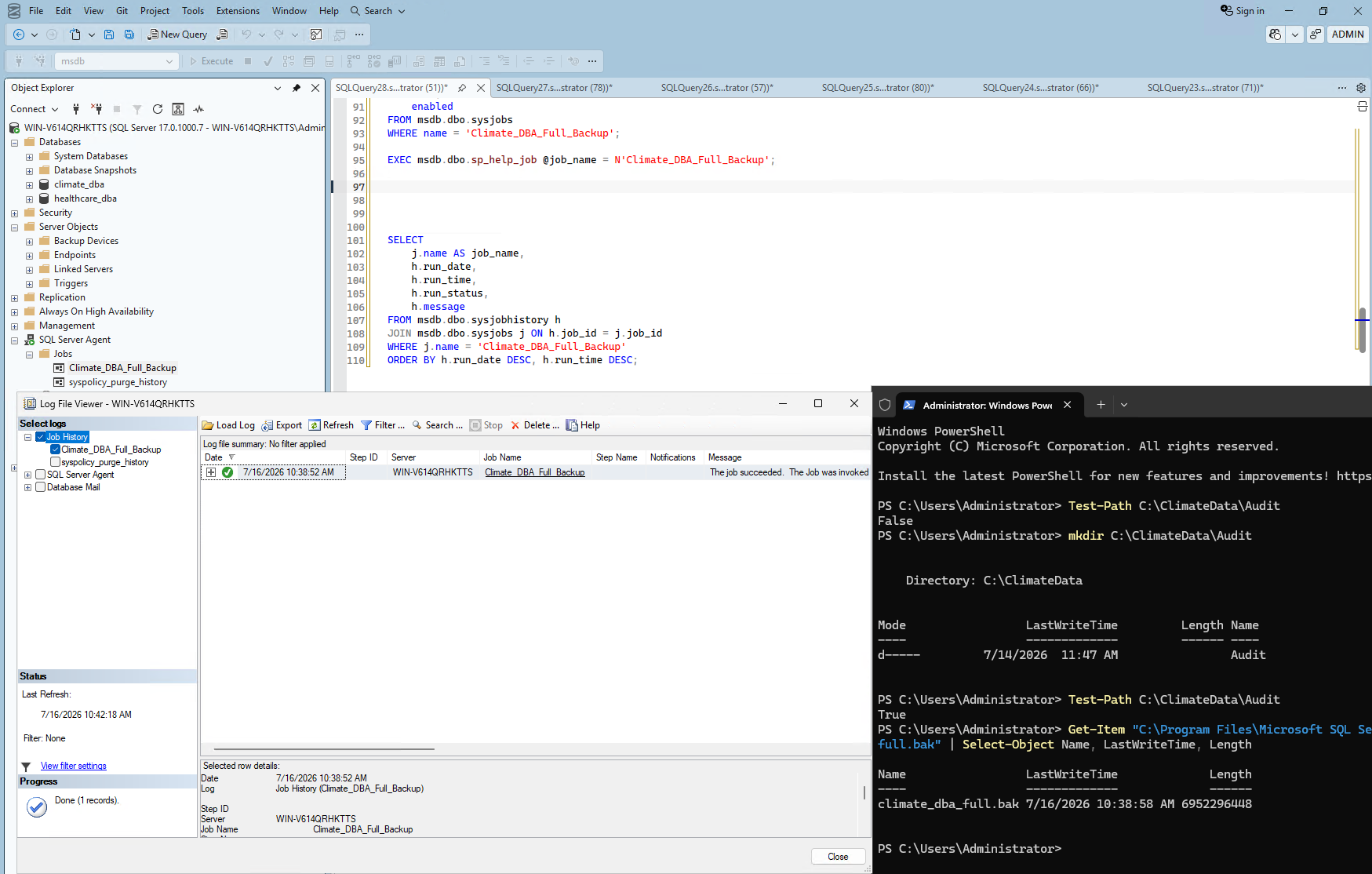Image resolution: width=1372 pixels, height=874 pixels.
Task: Click the Connect plug icon in Object Explorer
Action: (x=76, y=109)
